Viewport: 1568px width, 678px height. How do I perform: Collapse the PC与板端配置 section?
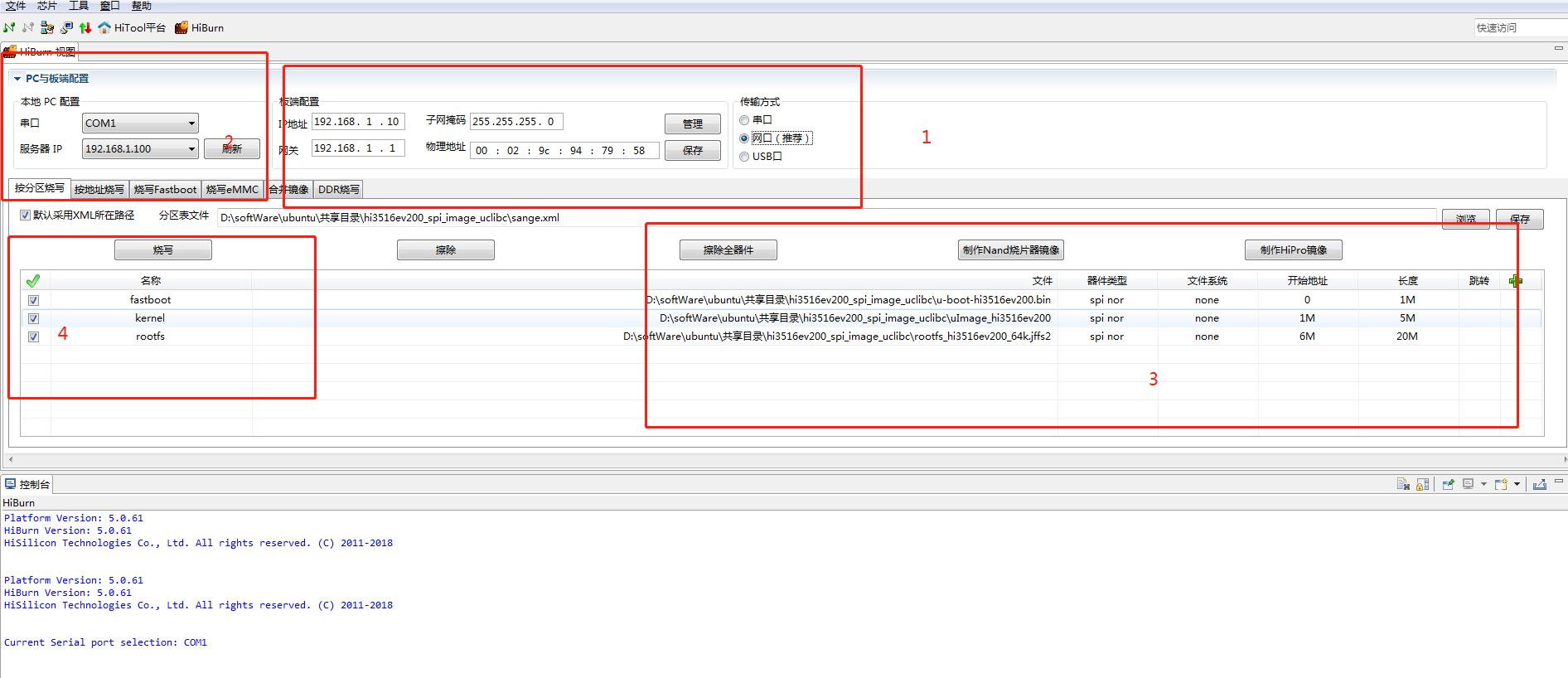click(x=17, y=79)
